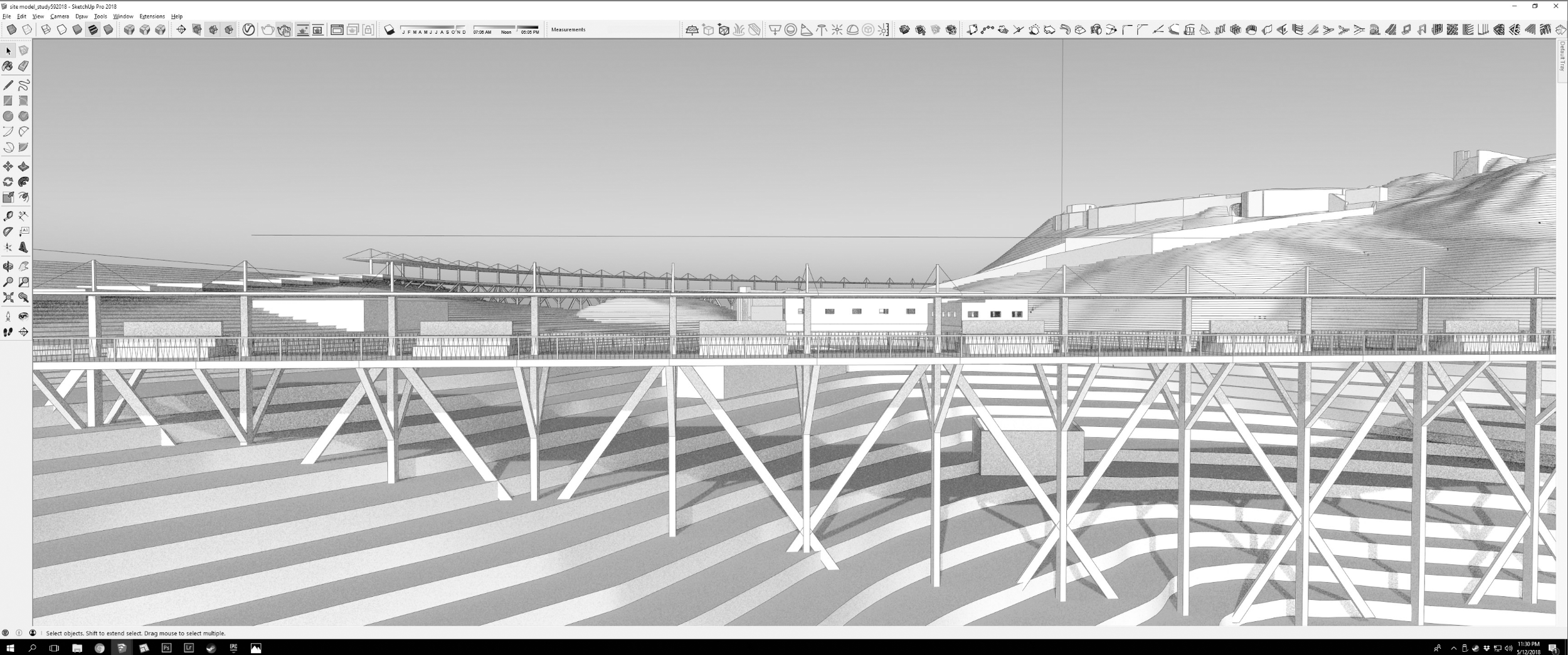Select the Select arrow tool
1568x655 pixels.
click(8, 51)
